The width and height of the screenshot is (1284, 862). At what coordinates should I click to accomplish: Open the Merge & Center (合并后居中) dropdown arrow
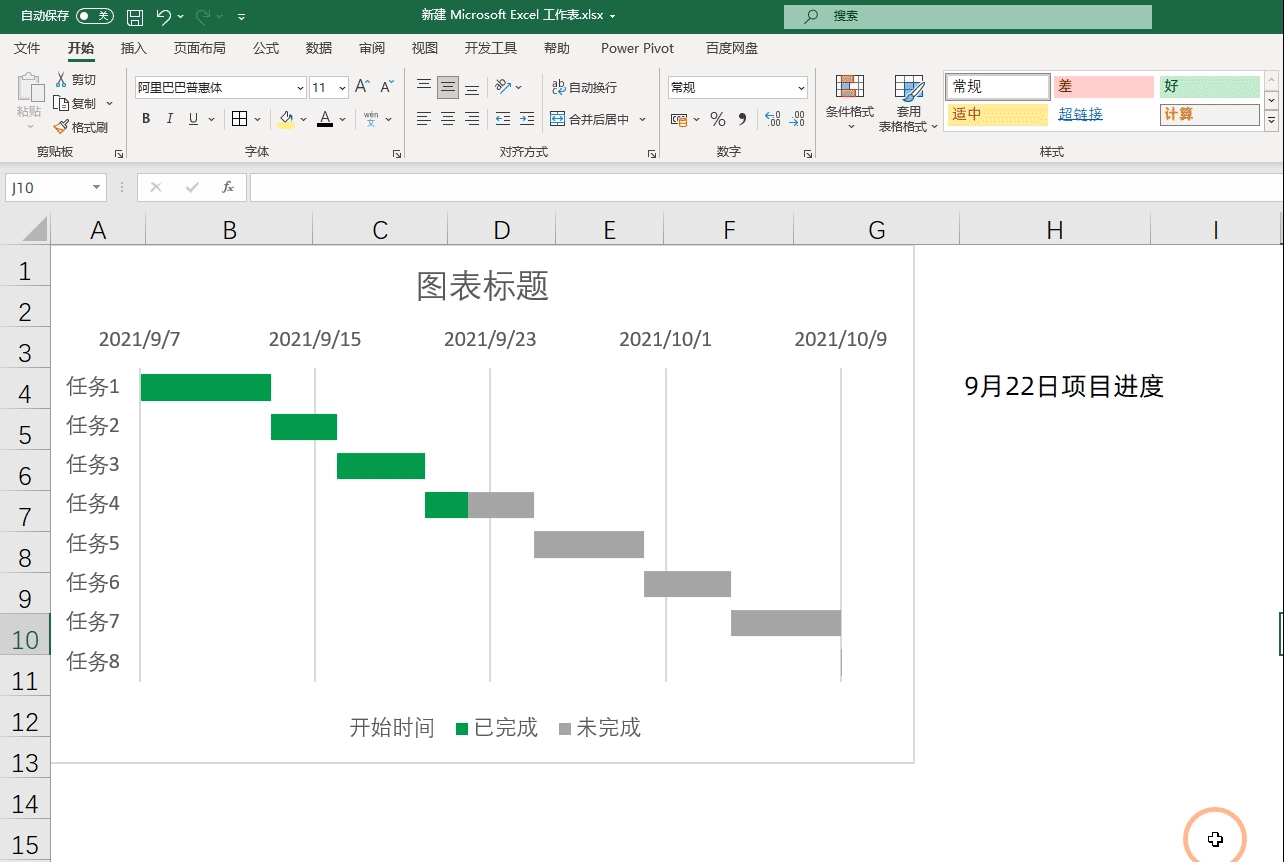click(643, 119)
